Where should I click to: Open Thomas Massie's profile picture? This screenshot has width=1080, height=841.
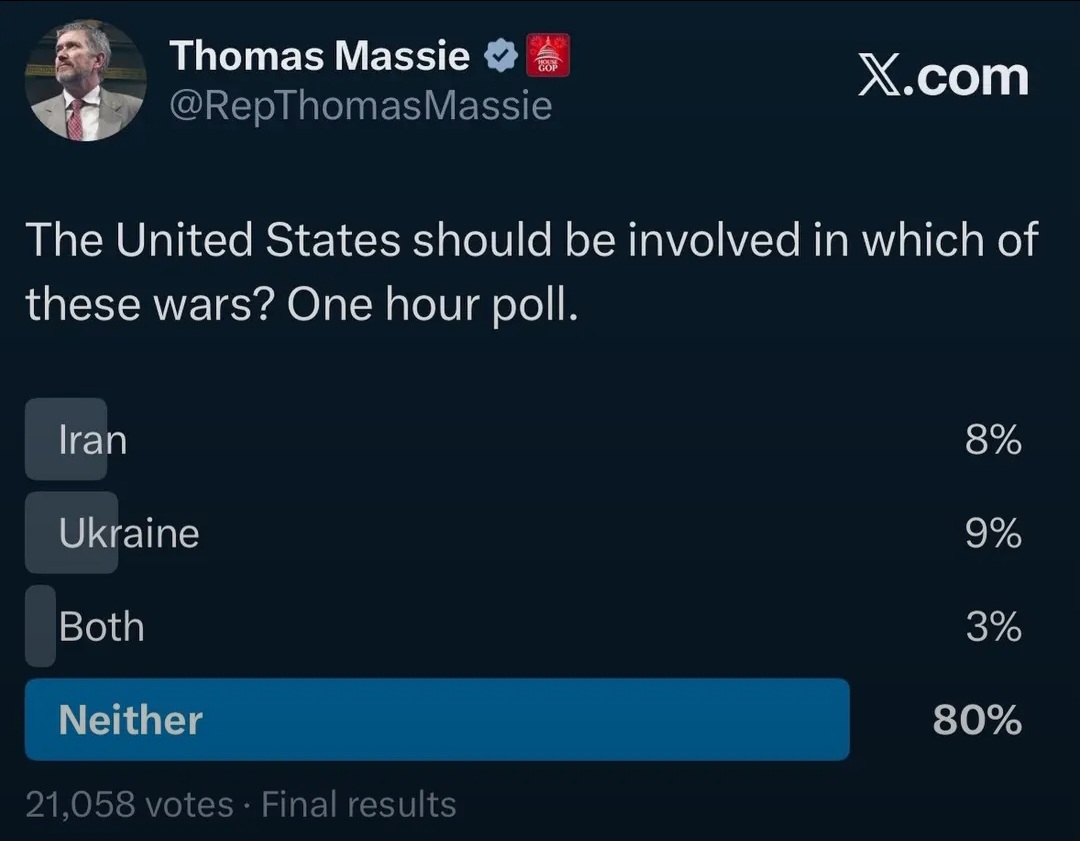pos(85,81)
